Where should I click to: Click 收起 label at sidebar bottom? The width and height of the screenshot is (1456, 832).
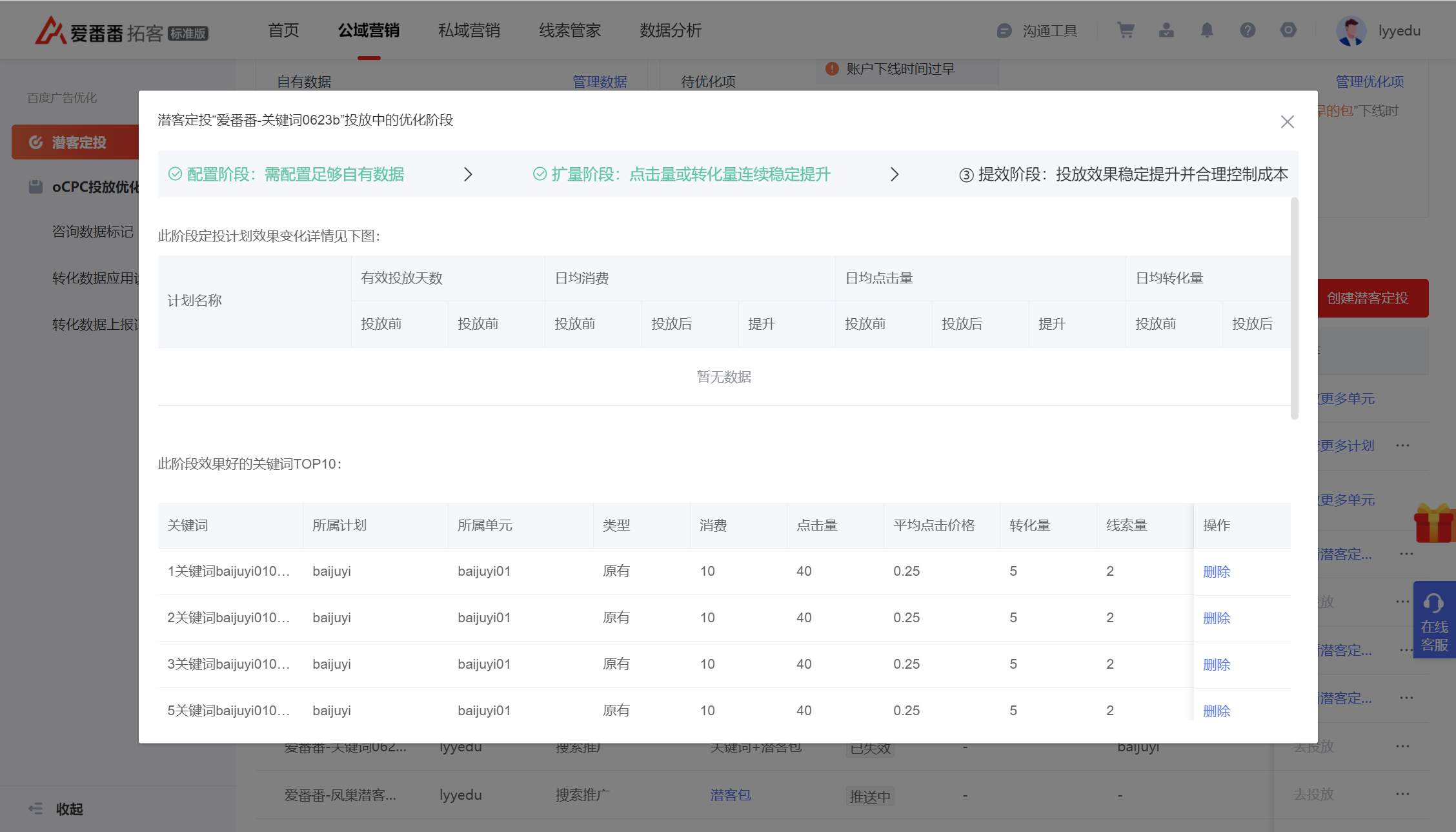[69, 809]
